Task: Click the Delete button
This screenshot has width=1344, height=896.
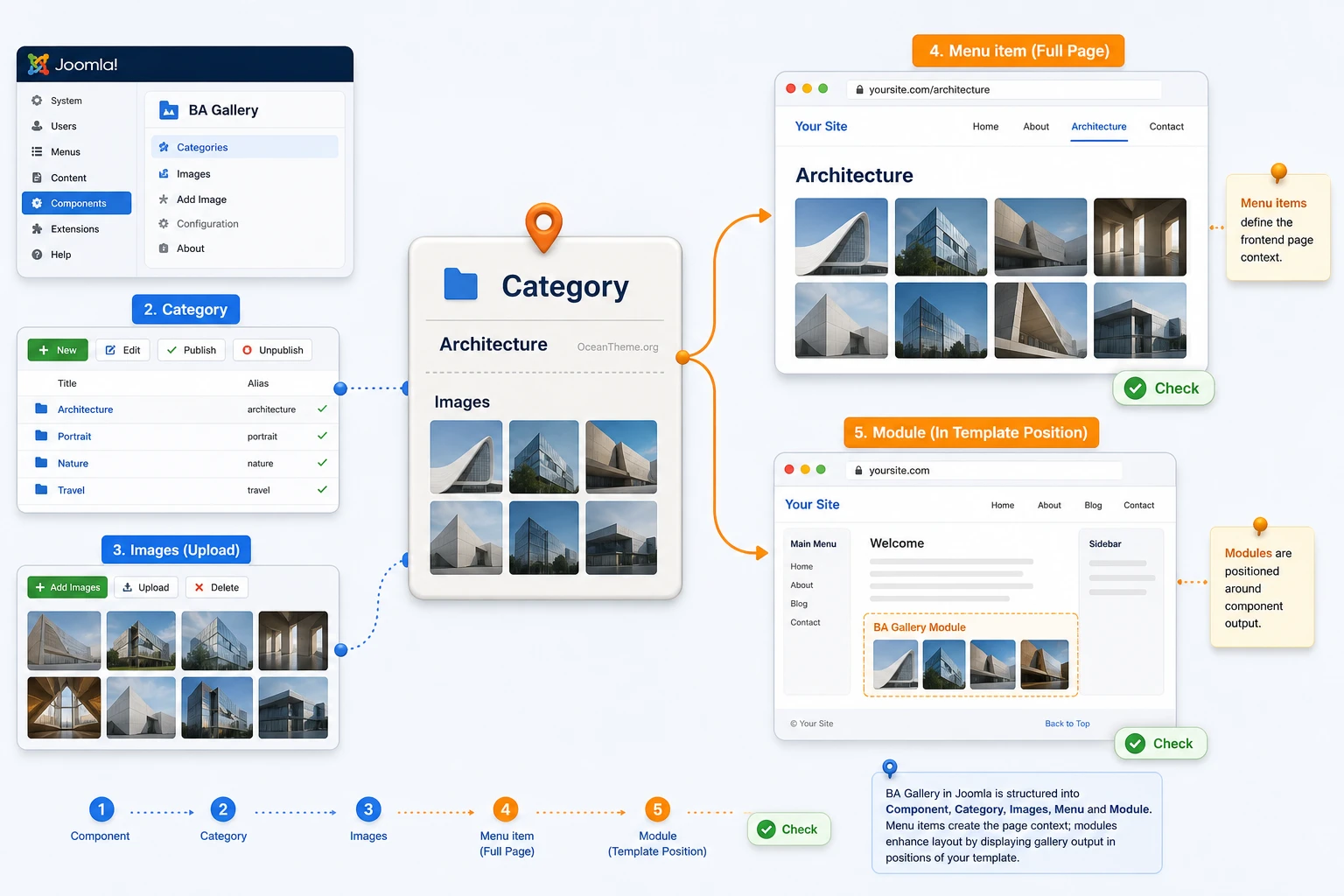Action: 216,587
